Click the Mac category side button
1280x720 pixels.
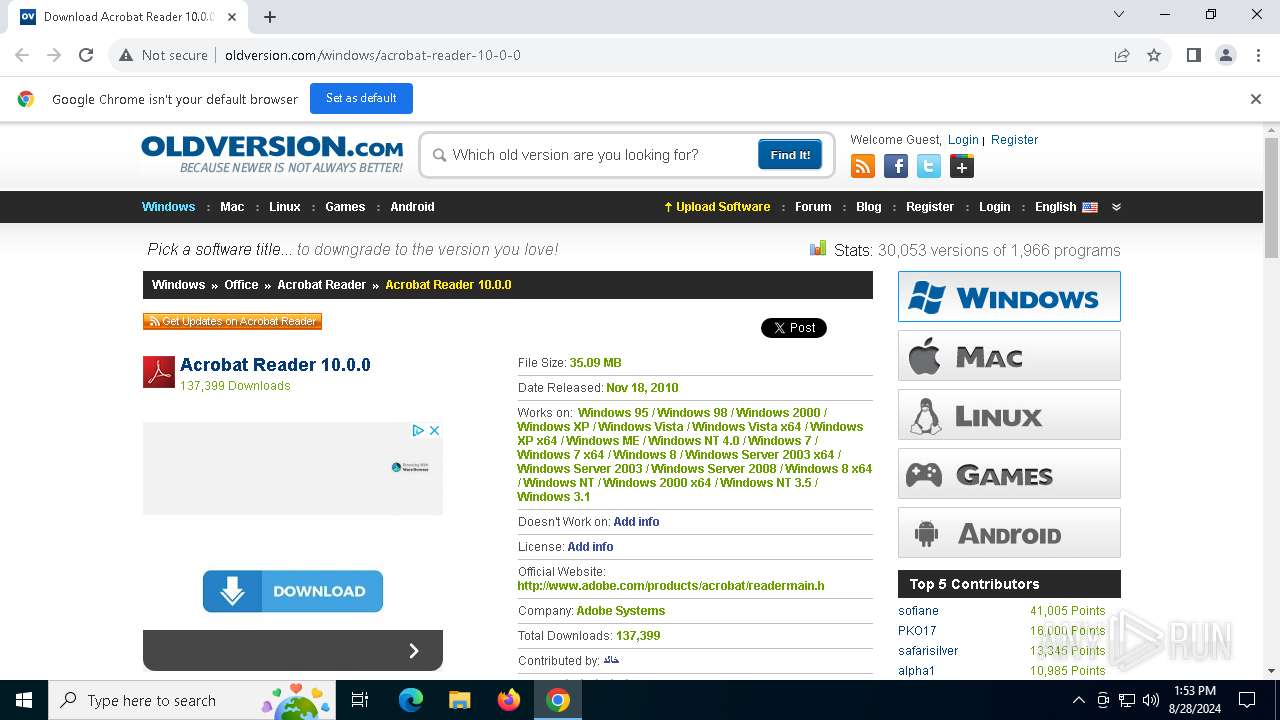(1009, 356)
